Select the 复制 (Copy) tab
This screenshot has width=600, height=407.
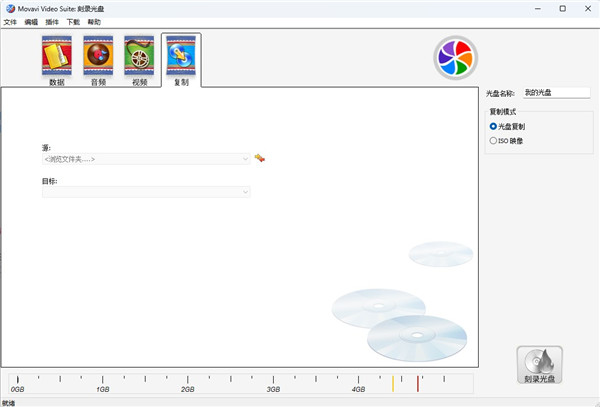point(181,60)
